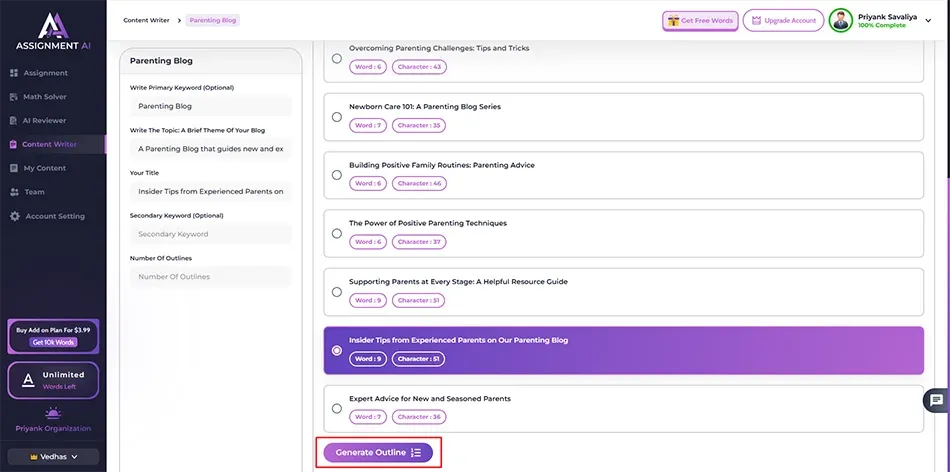950x472 pixels.
Task: Open the chat support icon
Action: click(935, 400)
